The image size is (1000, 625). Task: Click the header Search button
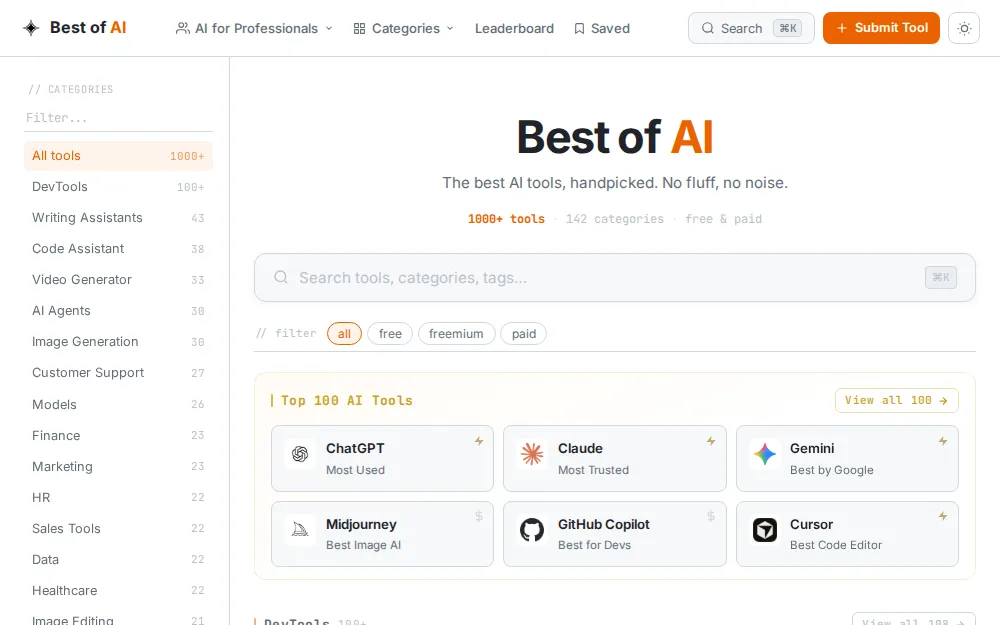(x=751, y=28)
